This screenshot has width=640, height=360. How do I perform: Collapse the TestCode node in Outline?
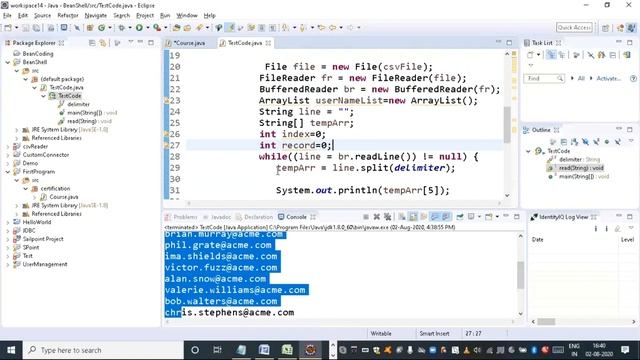[528, 151]
